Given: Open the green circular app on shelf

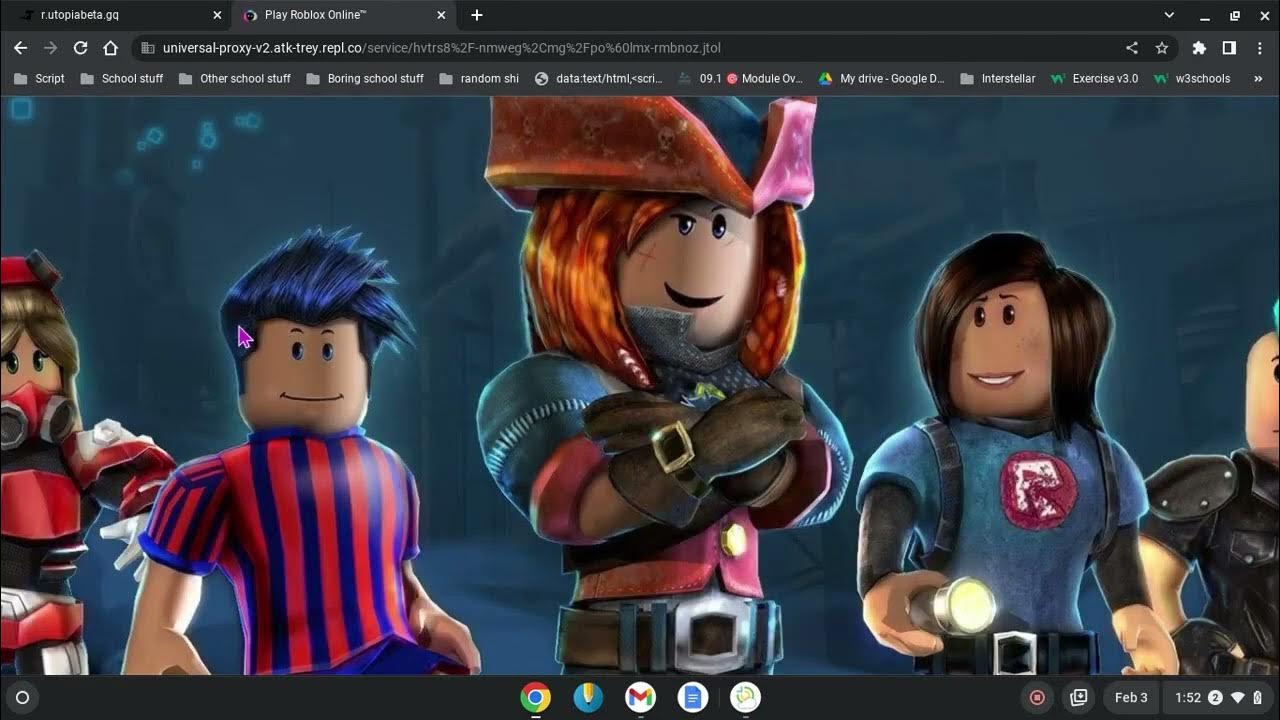Looking at the screenshot, I should [745, 698].
